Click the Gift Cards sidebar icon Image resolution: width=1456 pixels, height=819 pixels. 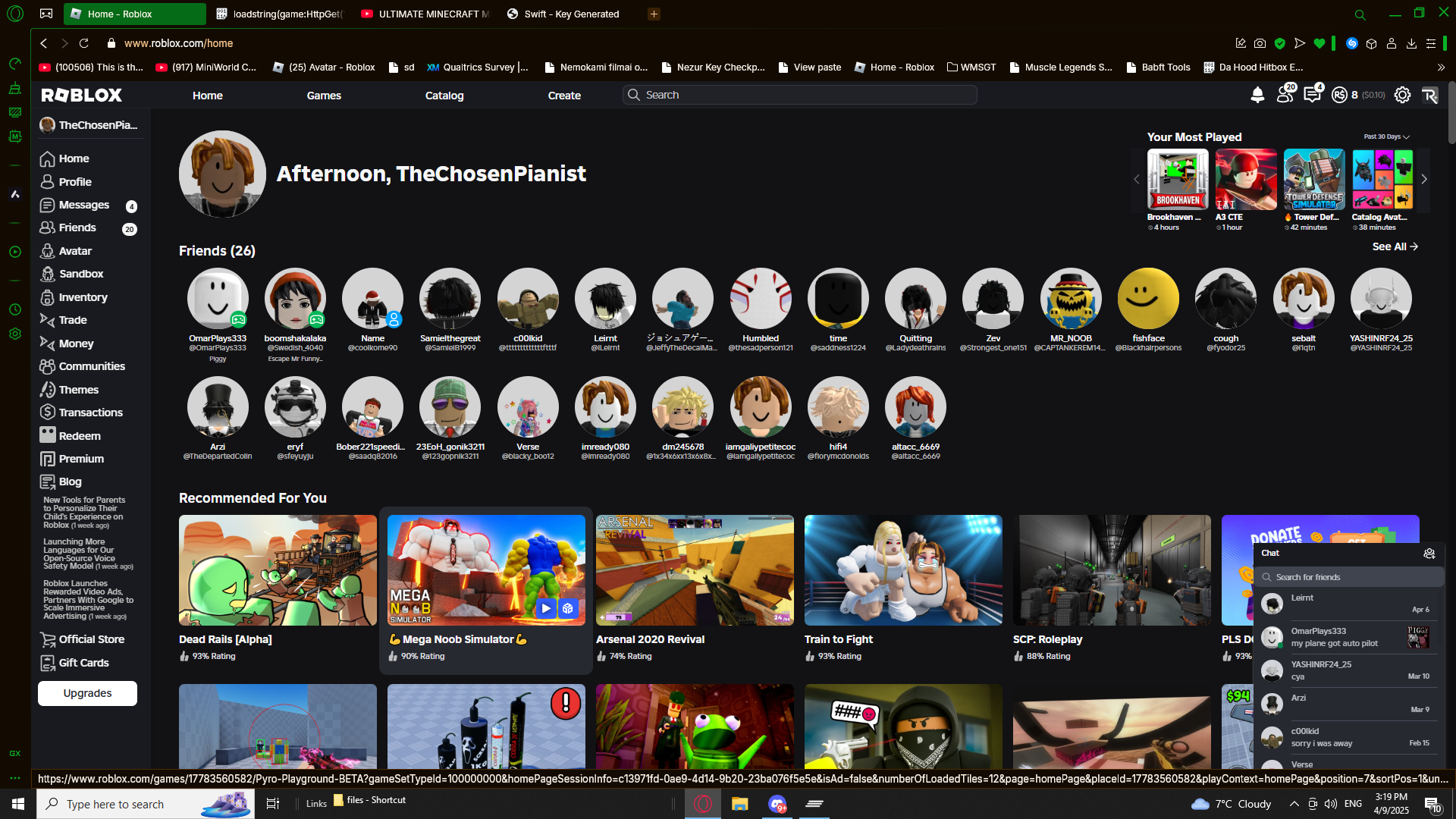47,663
